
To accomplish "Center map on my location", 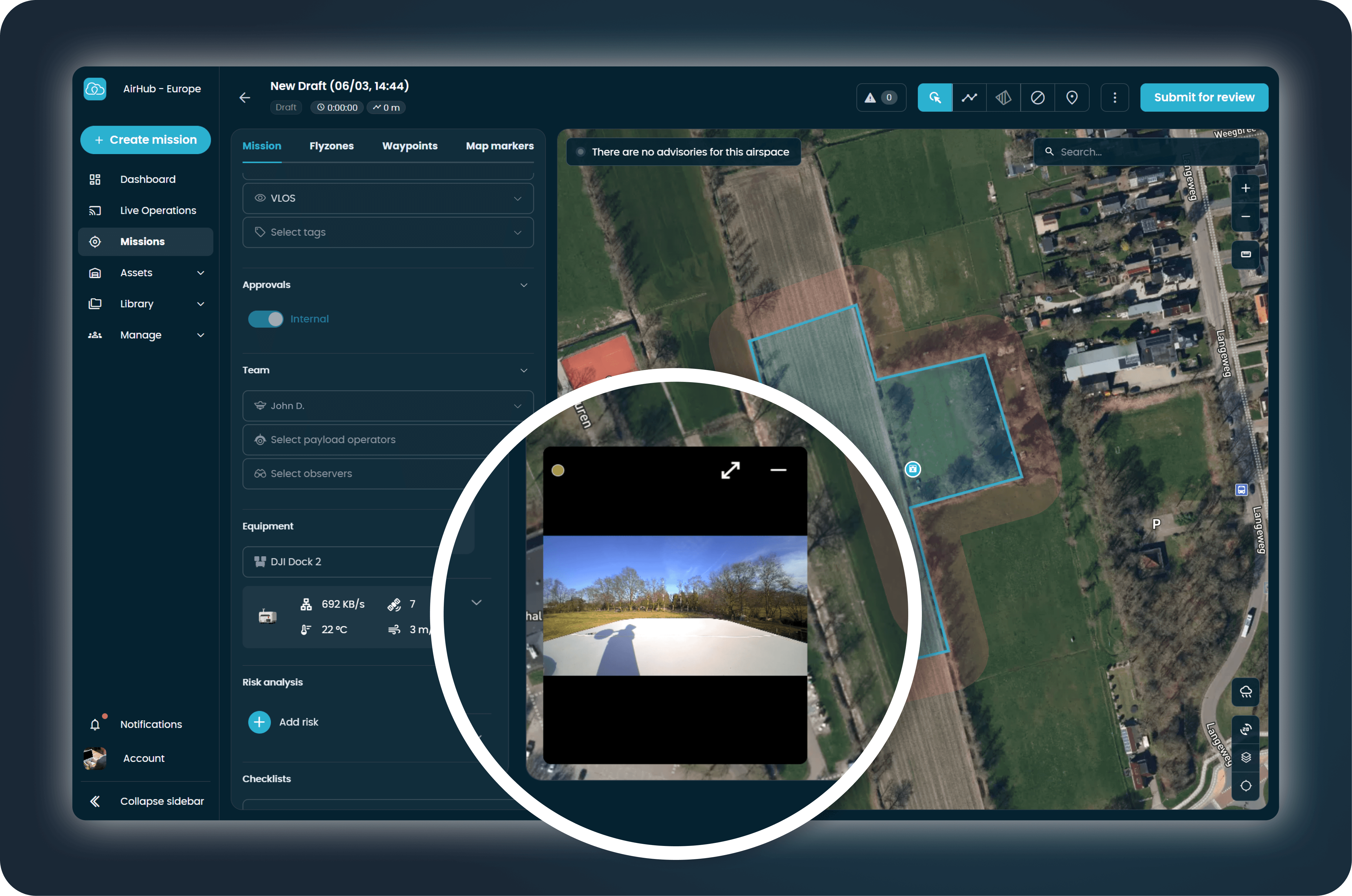I will pos(1246,786).
